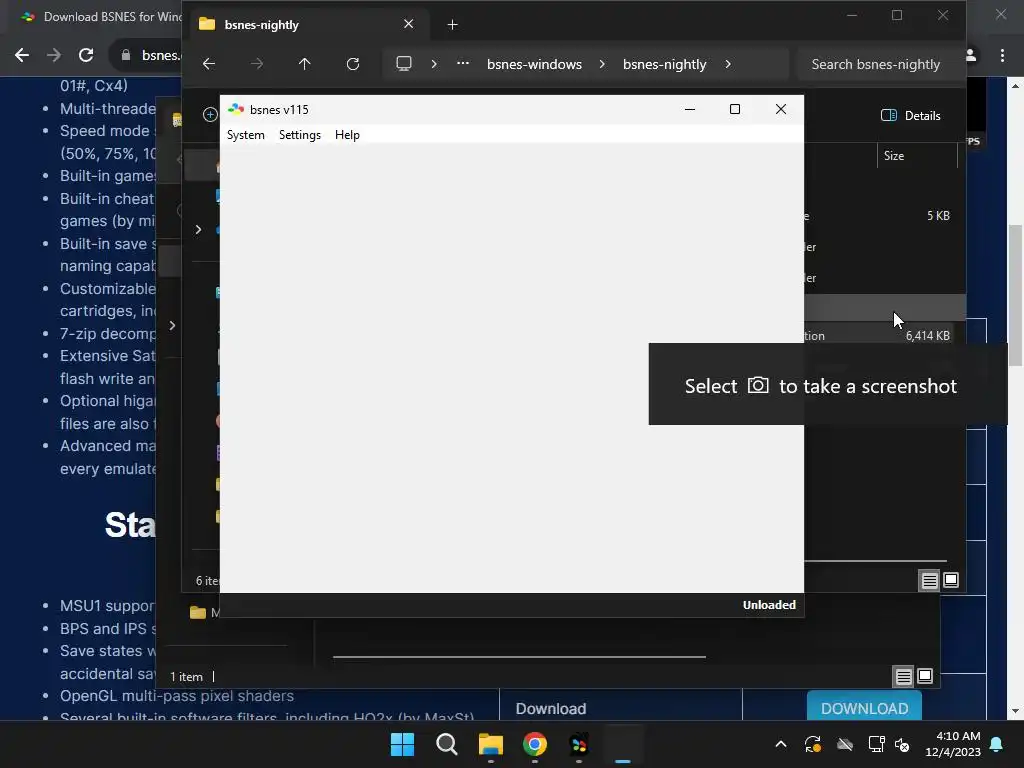Image resolution: width=1024 pixels, height=768 pixels.
Task: Click the scroll-down arrow of Chrome scrollbar
Action: coord(1015,711)
